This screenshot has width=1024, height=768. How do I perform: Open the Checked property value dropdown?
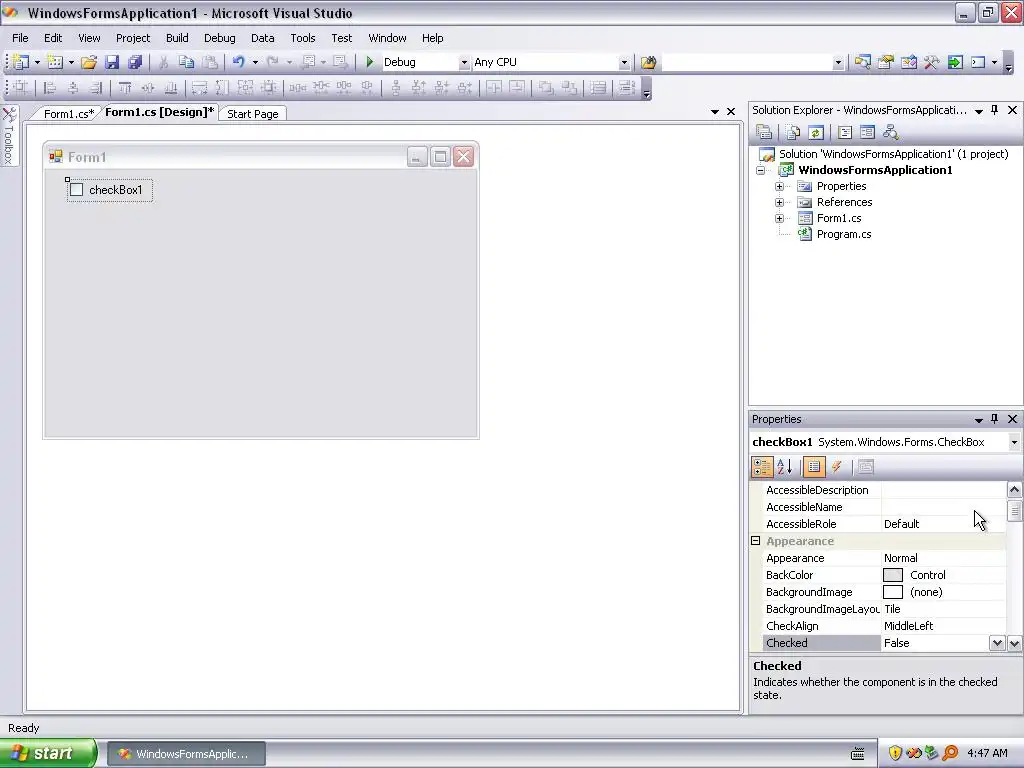click(x=997, y=643)
